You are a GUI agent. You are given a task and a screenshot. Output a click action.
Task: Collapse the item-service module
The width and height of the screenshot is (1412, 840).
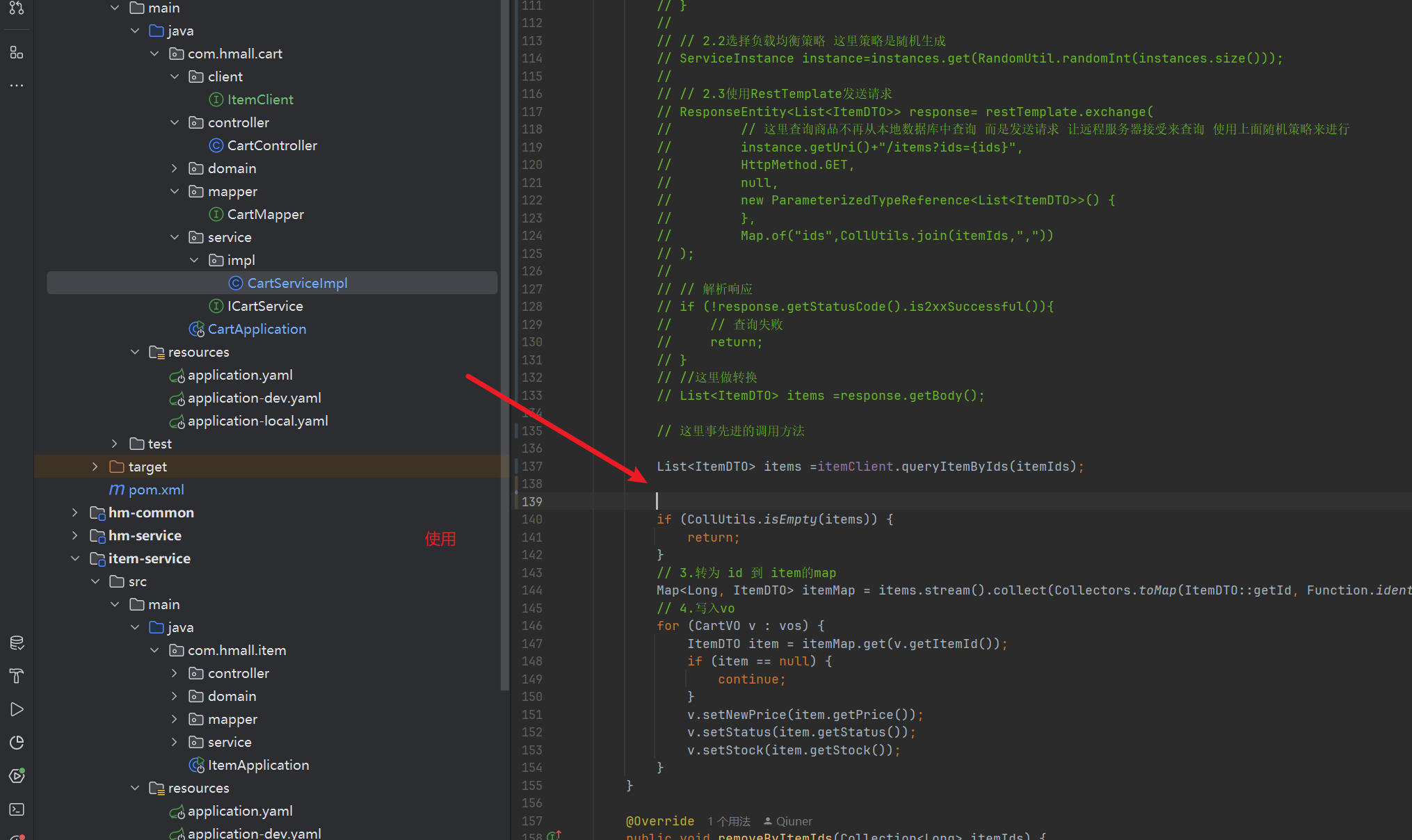tap(75, 558)
